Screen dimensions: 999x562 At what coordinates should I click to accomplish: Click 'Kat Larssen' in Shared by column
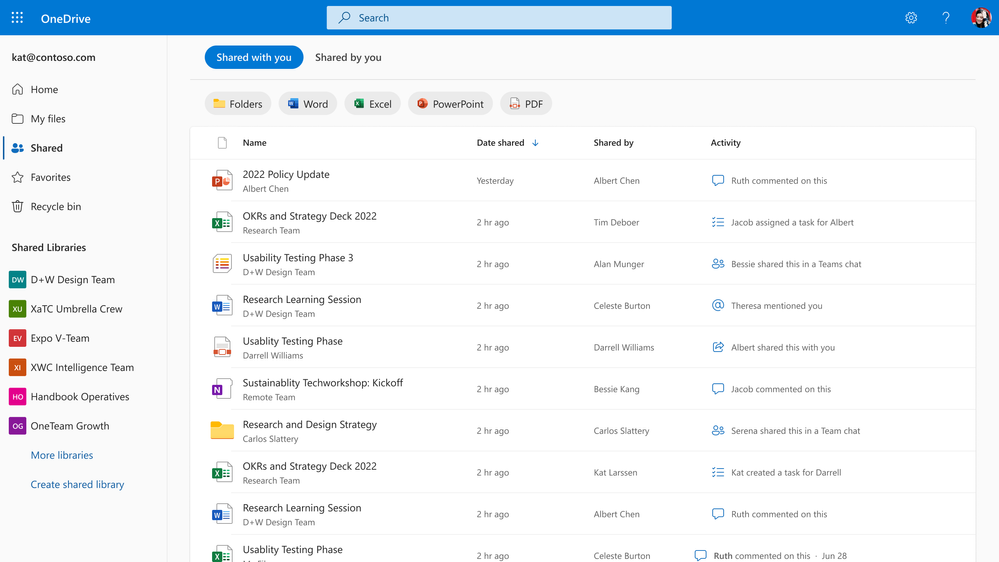pyautogui.click(x=615, y=472)
